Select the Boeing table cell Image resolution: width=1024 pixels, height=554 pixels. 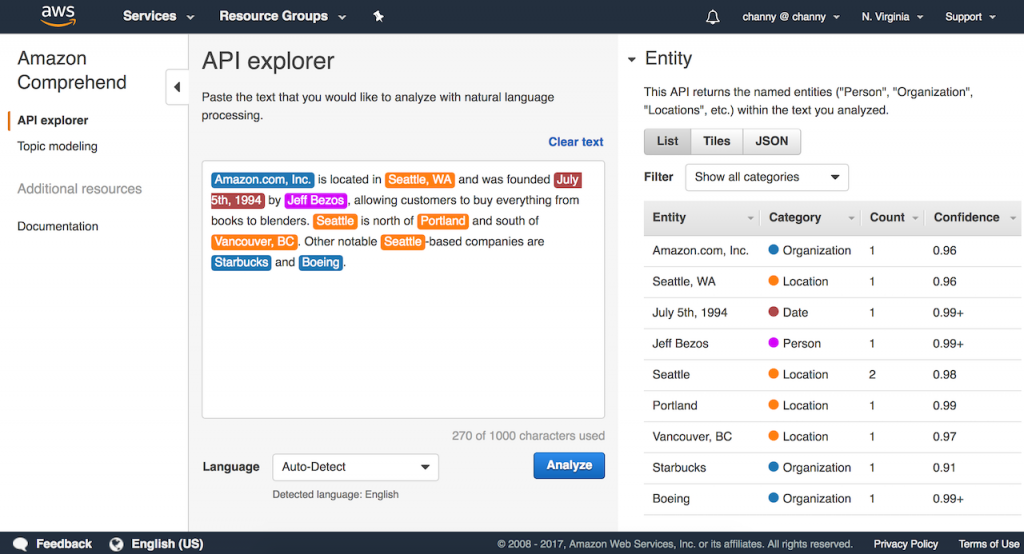click(x=671, y=498)
